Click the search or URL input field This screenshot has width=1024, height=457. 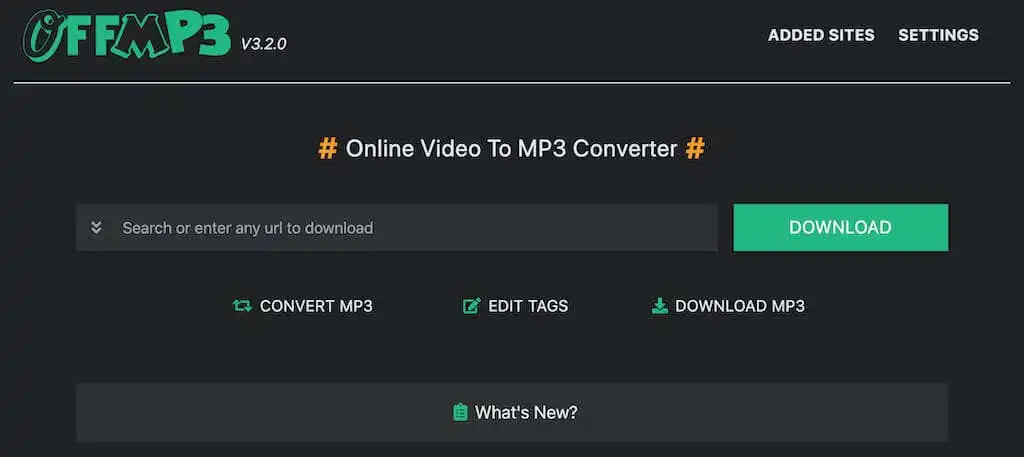[x=397, y=228]
